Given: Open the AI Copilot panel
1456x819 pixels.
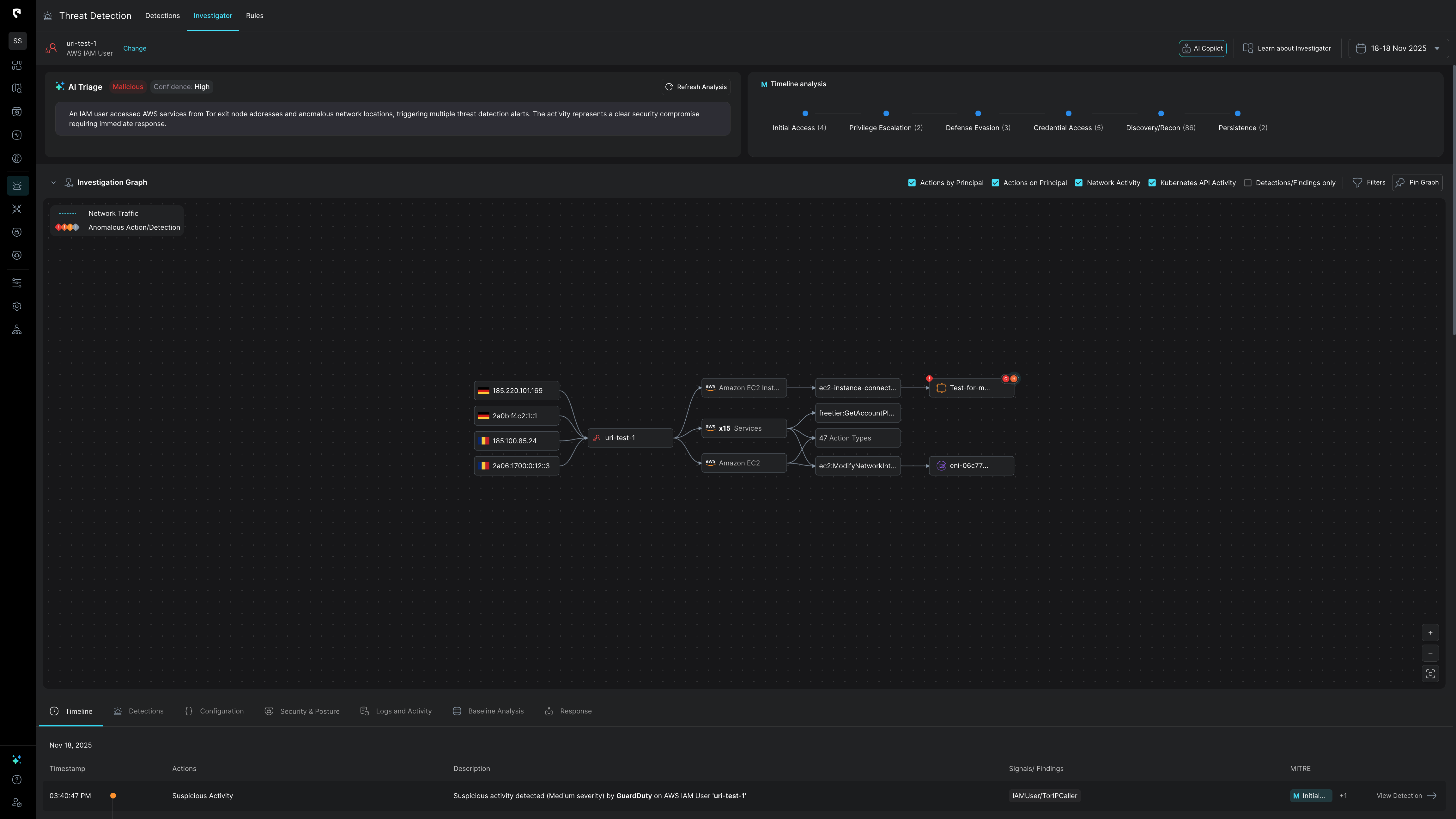Looking at the screenshot, I should (1202, 49).
